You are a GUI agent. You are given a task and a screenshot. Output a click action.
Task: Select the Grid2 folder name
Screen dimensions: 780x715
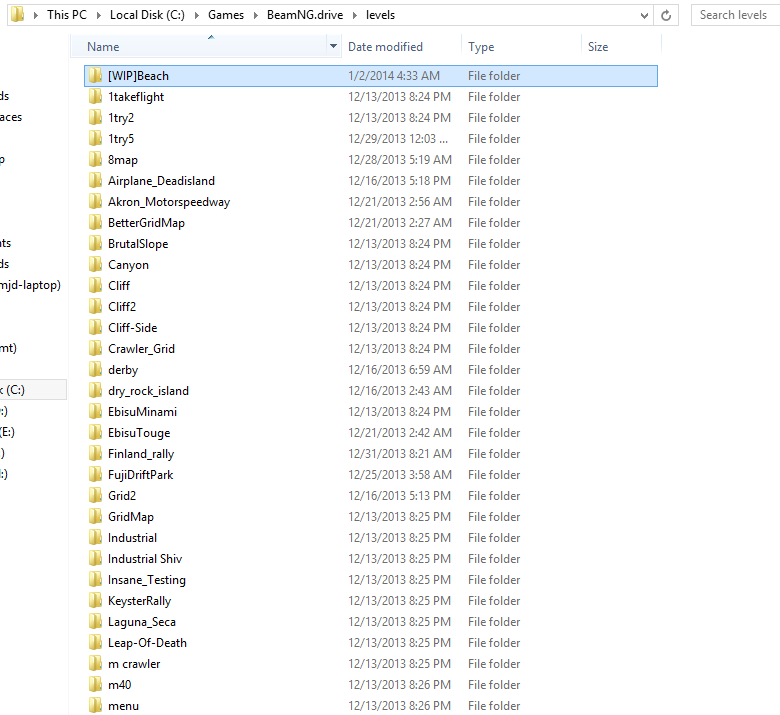(122, 496)
